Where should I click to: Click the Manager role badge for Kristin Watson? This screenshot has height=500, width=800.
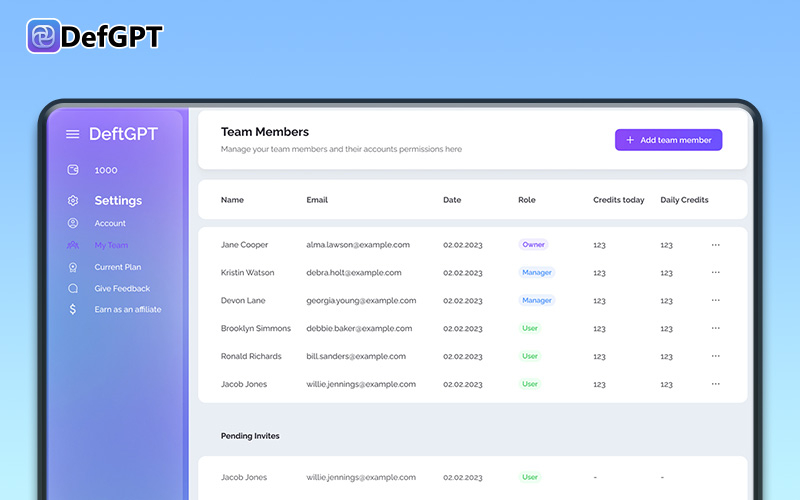(x=537, y=272)
